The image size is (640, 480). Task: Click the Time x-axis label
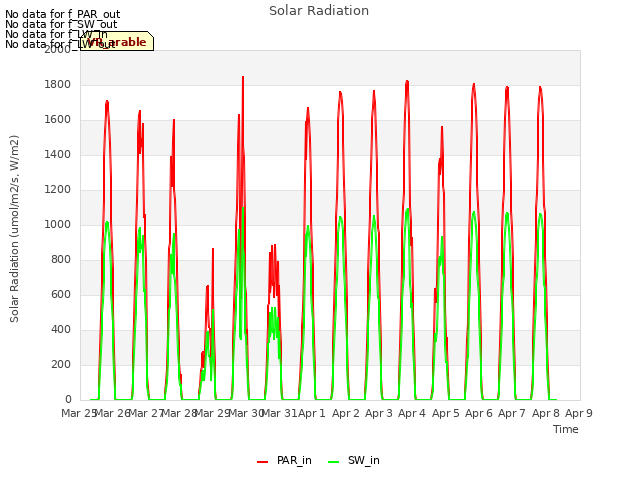[x=566, y=429]
